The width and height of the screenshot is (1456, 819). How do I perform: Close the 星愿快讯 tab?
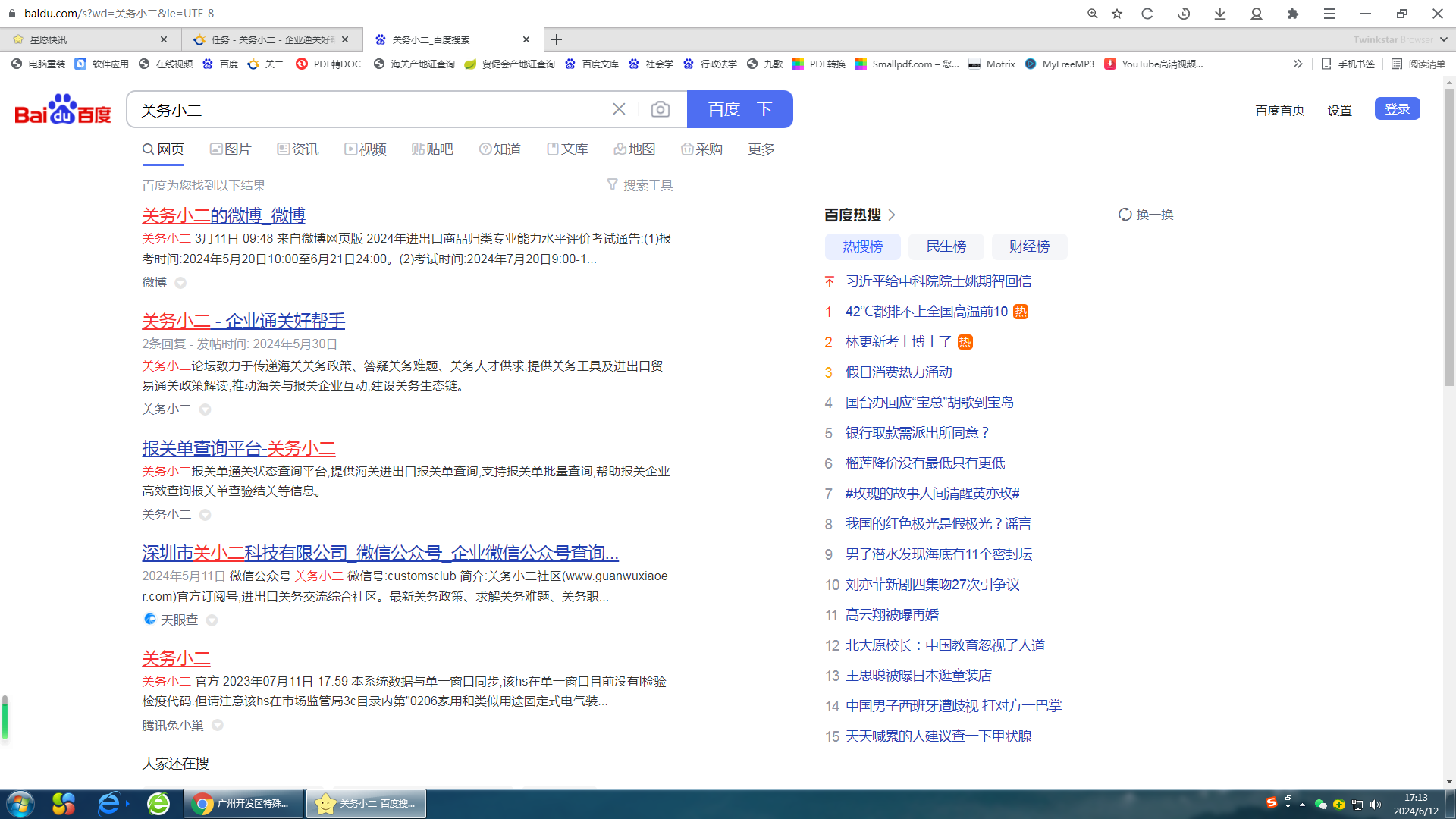point(164,39)
